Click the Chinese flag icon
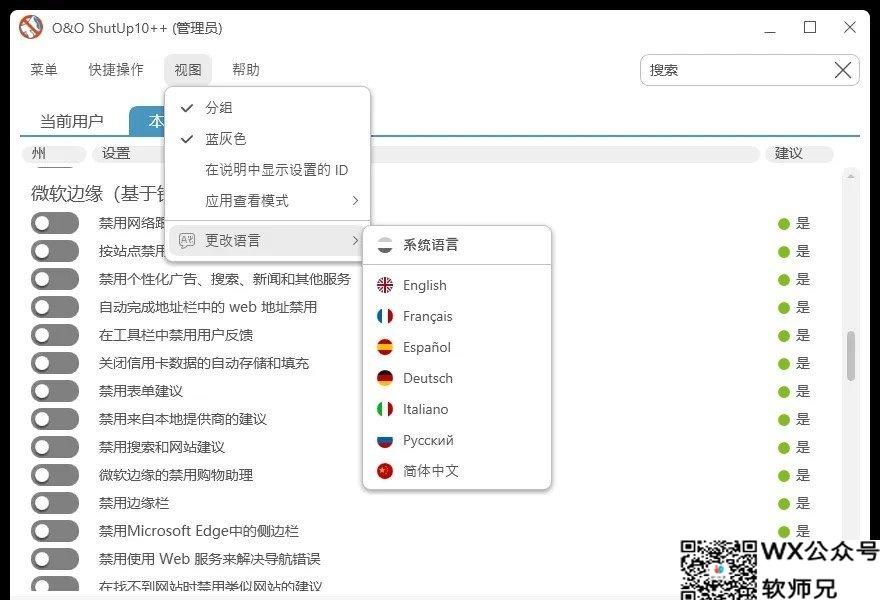This screenshot has width=880, height=600. (x=385, y=471)
